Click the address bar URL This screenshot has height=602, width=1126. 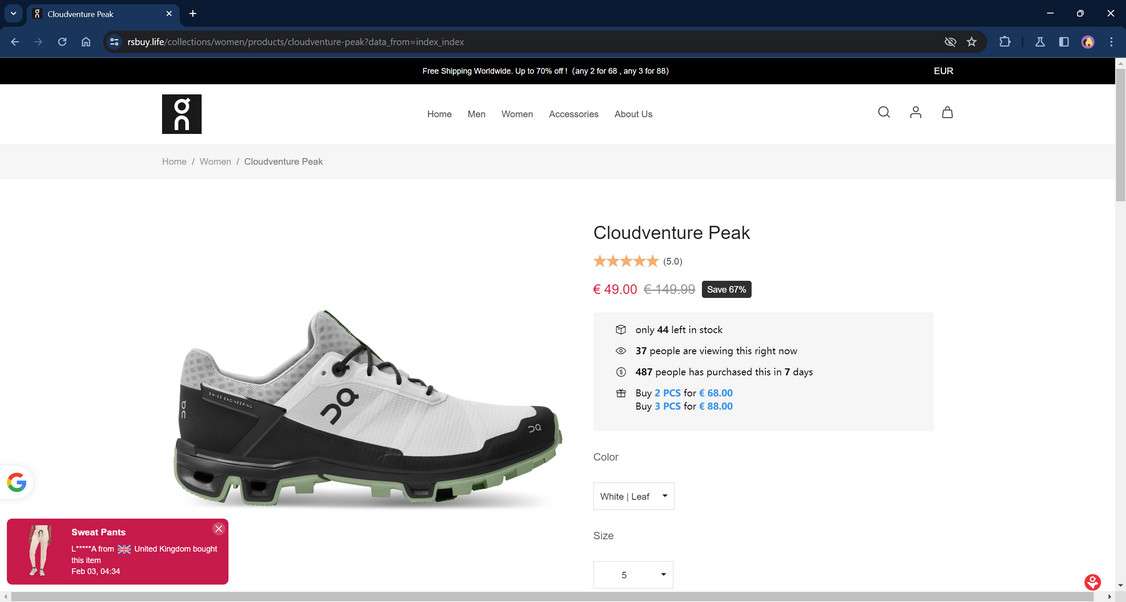click(295, 42)
